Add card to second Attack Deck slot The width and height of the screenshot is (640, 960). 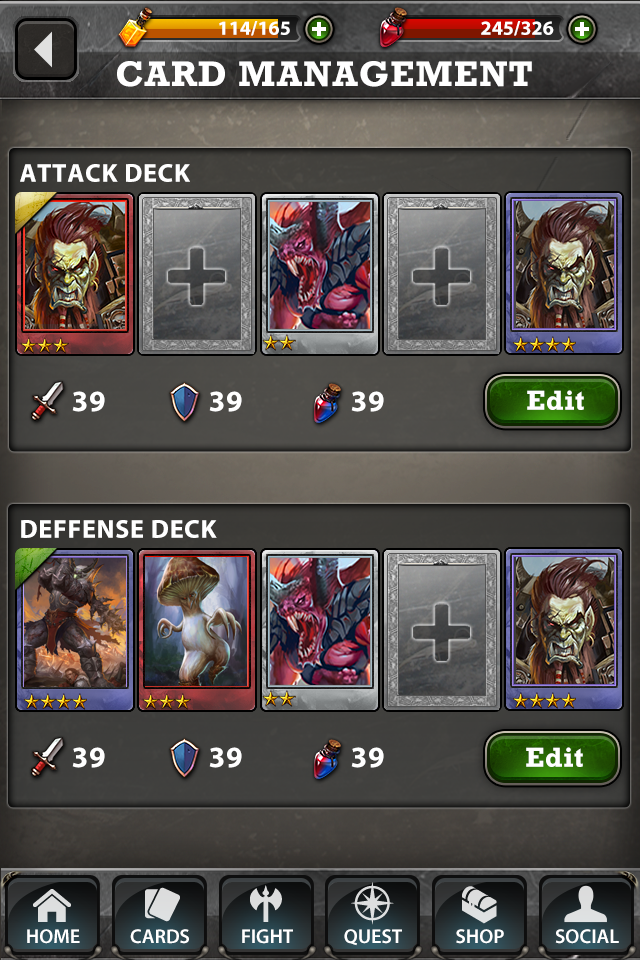click(197, 274)
